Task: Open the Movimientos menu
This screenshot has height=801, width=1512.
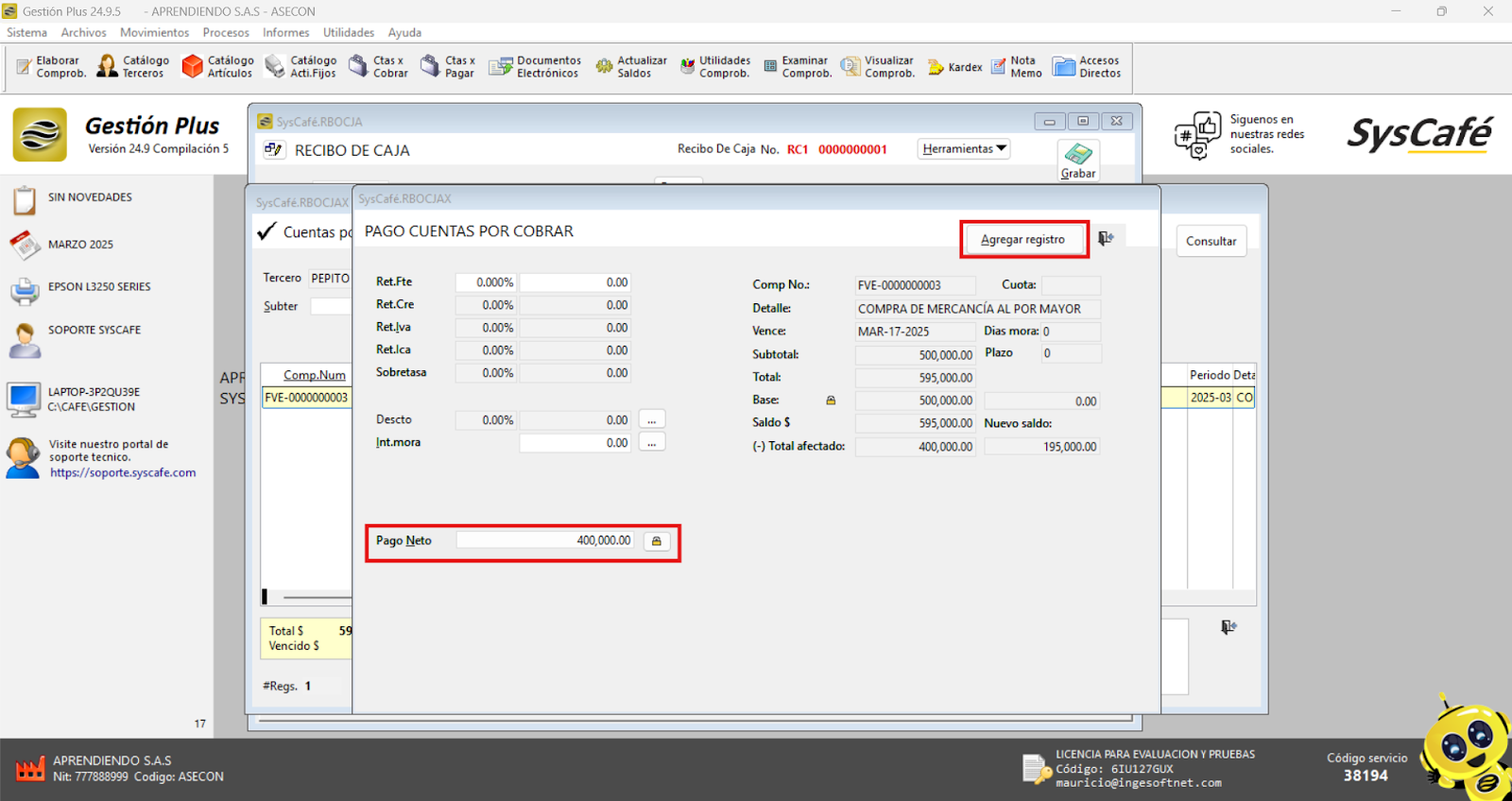Action: coord(154,32)
